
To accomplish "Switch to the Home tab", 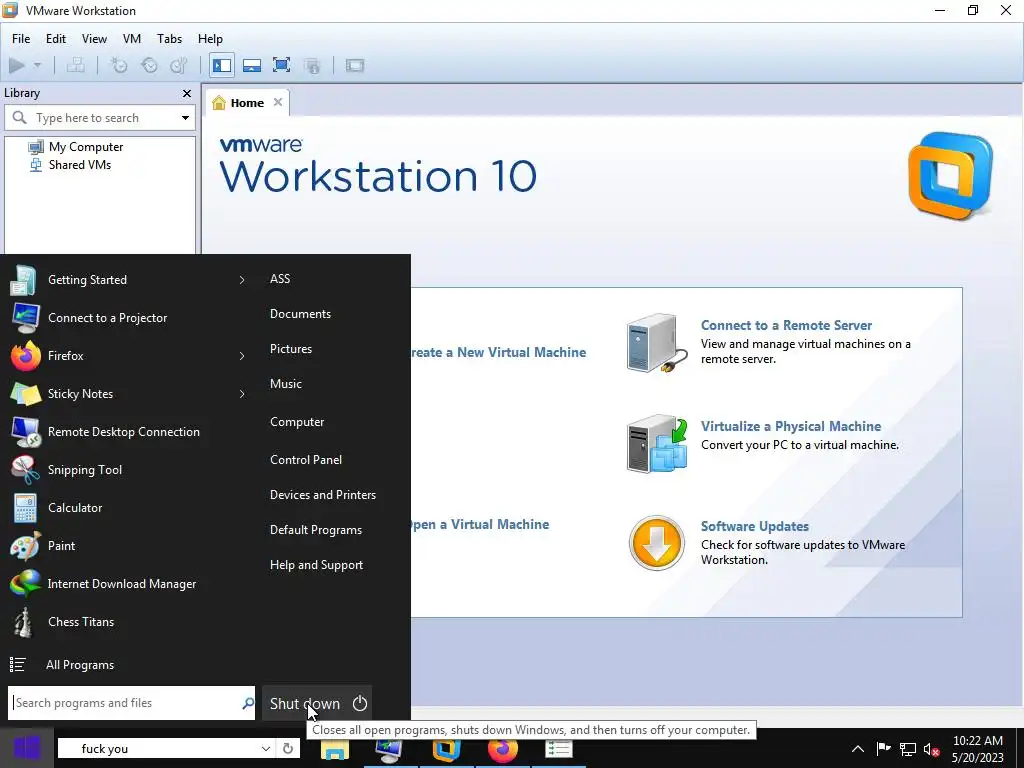I will [x=247, y=103].
